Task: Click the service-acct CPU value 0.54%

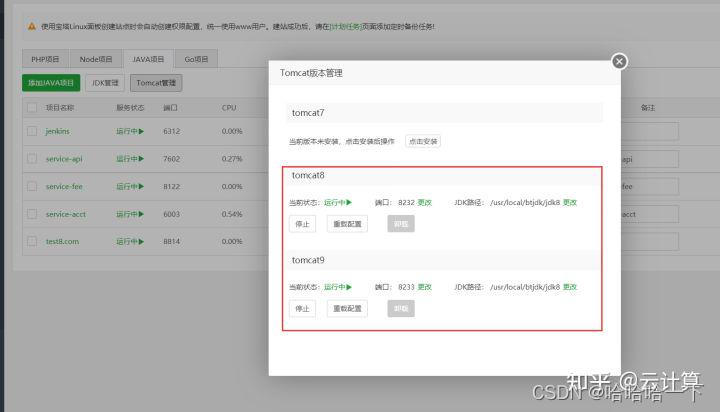Action: coord(232,214)
